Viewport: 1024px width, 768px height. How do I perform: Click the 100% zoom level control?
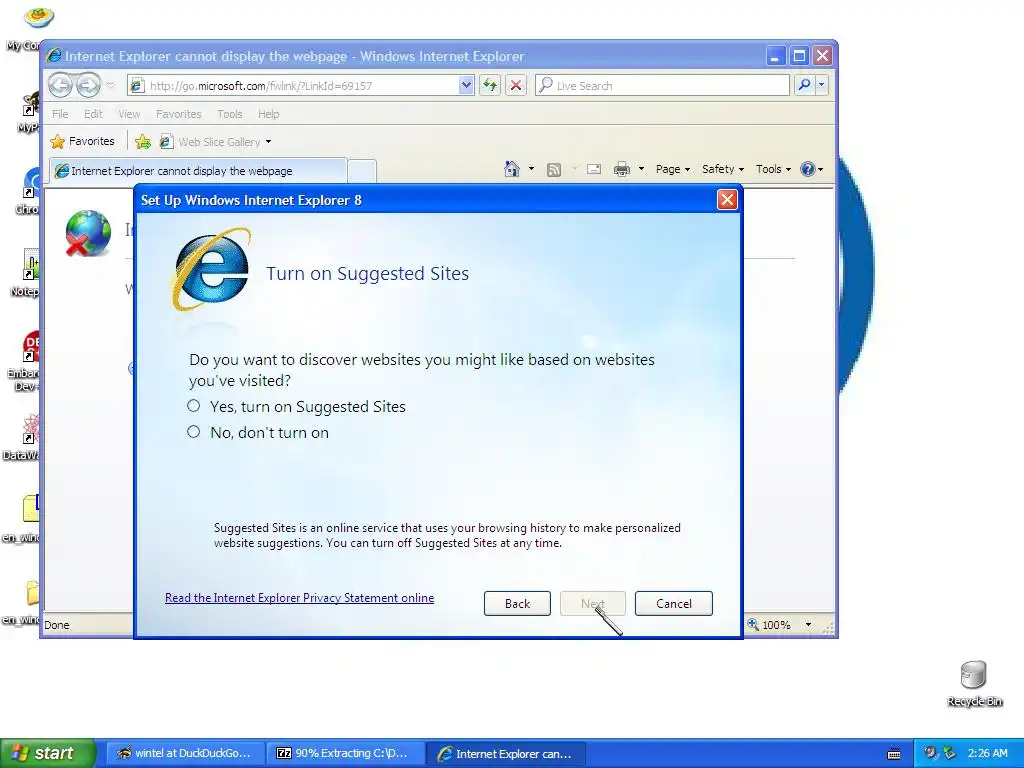769,625
